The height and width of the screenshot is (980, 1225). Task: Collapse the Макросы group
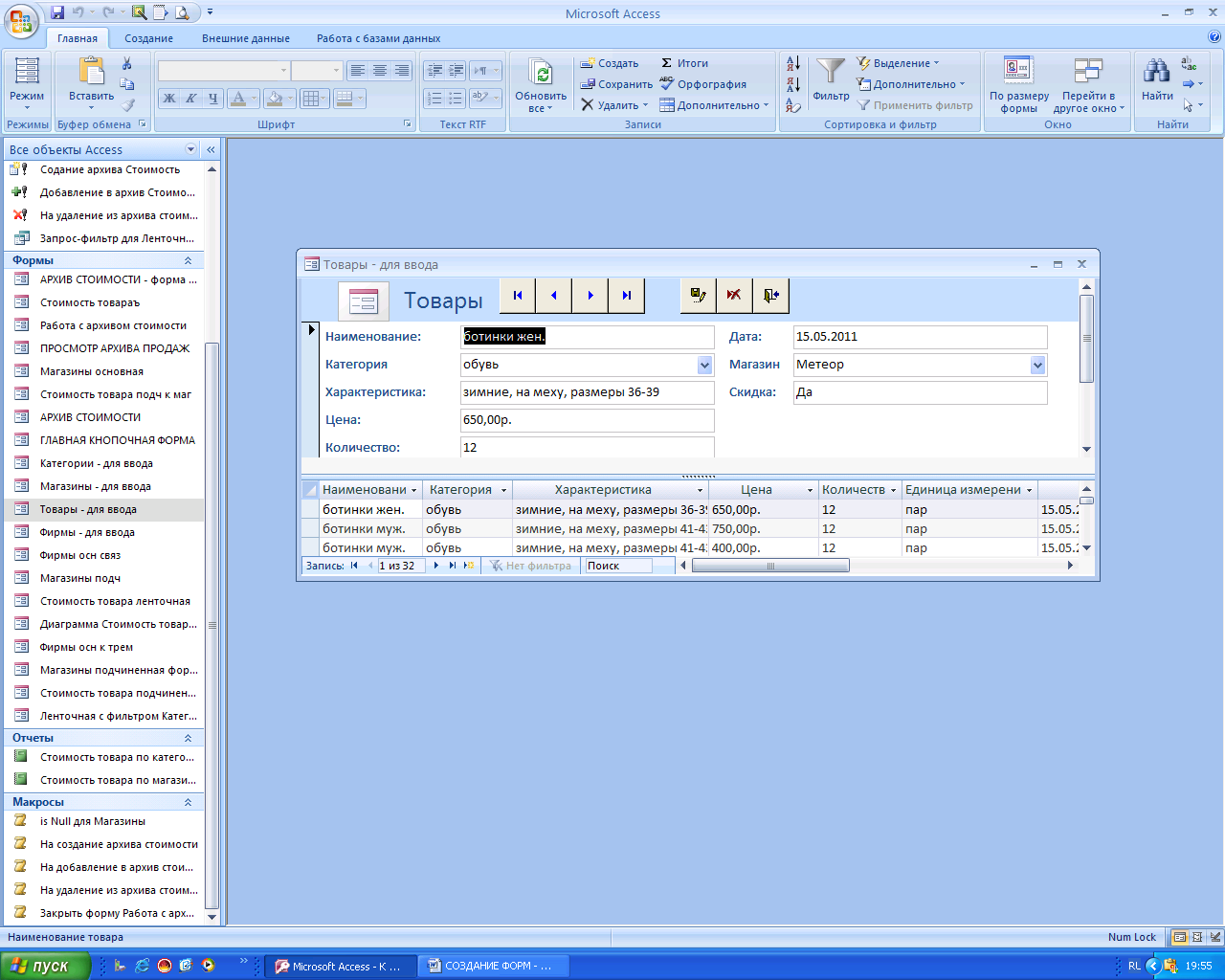[188, 802]
